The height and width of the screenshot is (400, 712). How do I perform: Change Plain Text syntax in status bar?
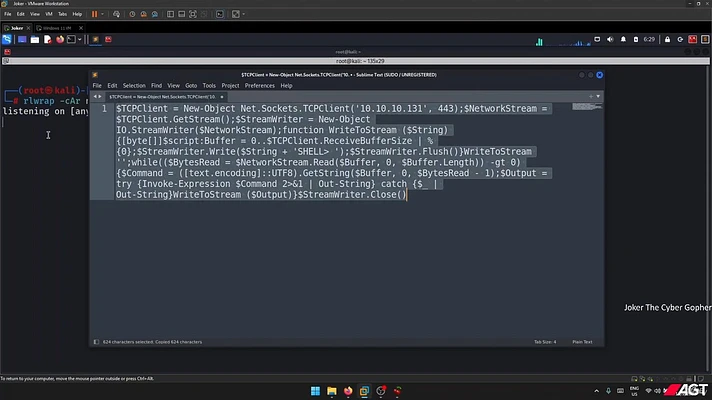(x=582, y=342)
